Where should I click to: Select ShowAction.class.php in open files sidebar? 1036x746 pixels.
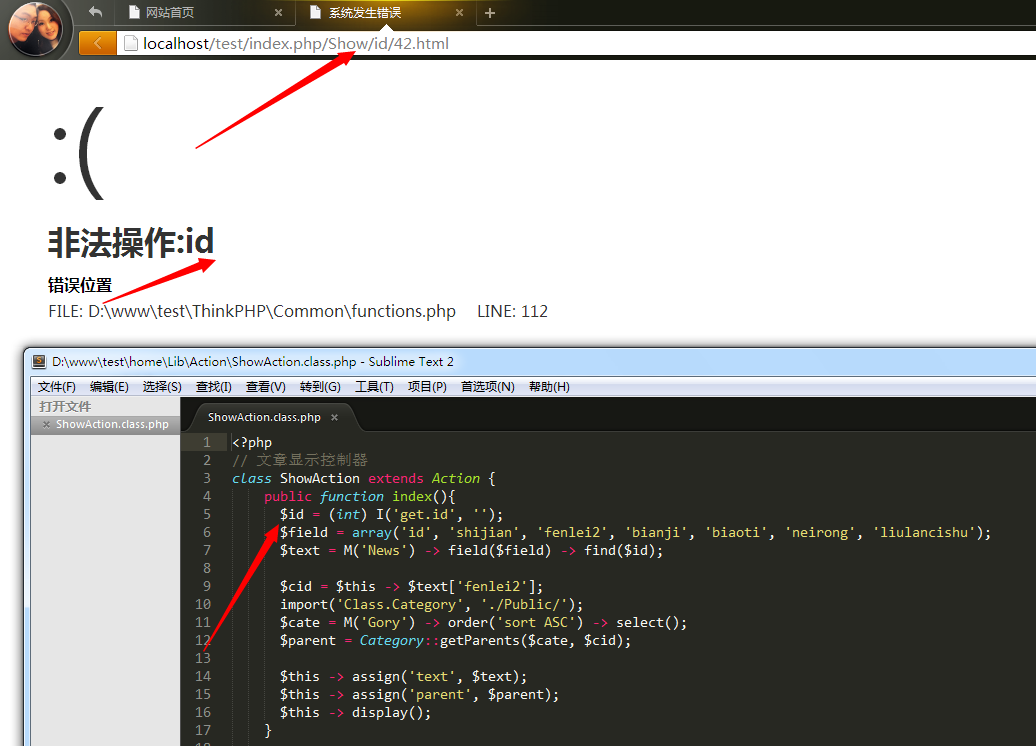pyautogui.click(x=112, y=424)
